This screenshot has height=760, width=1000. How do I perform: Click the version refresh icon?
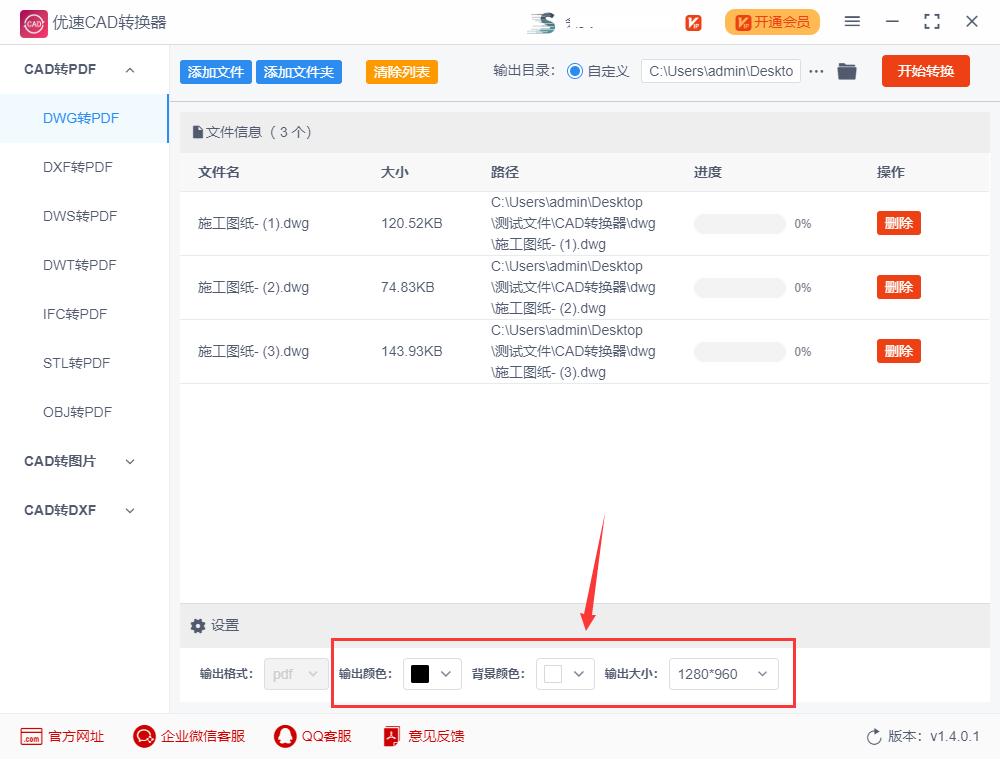pos(874,737)
